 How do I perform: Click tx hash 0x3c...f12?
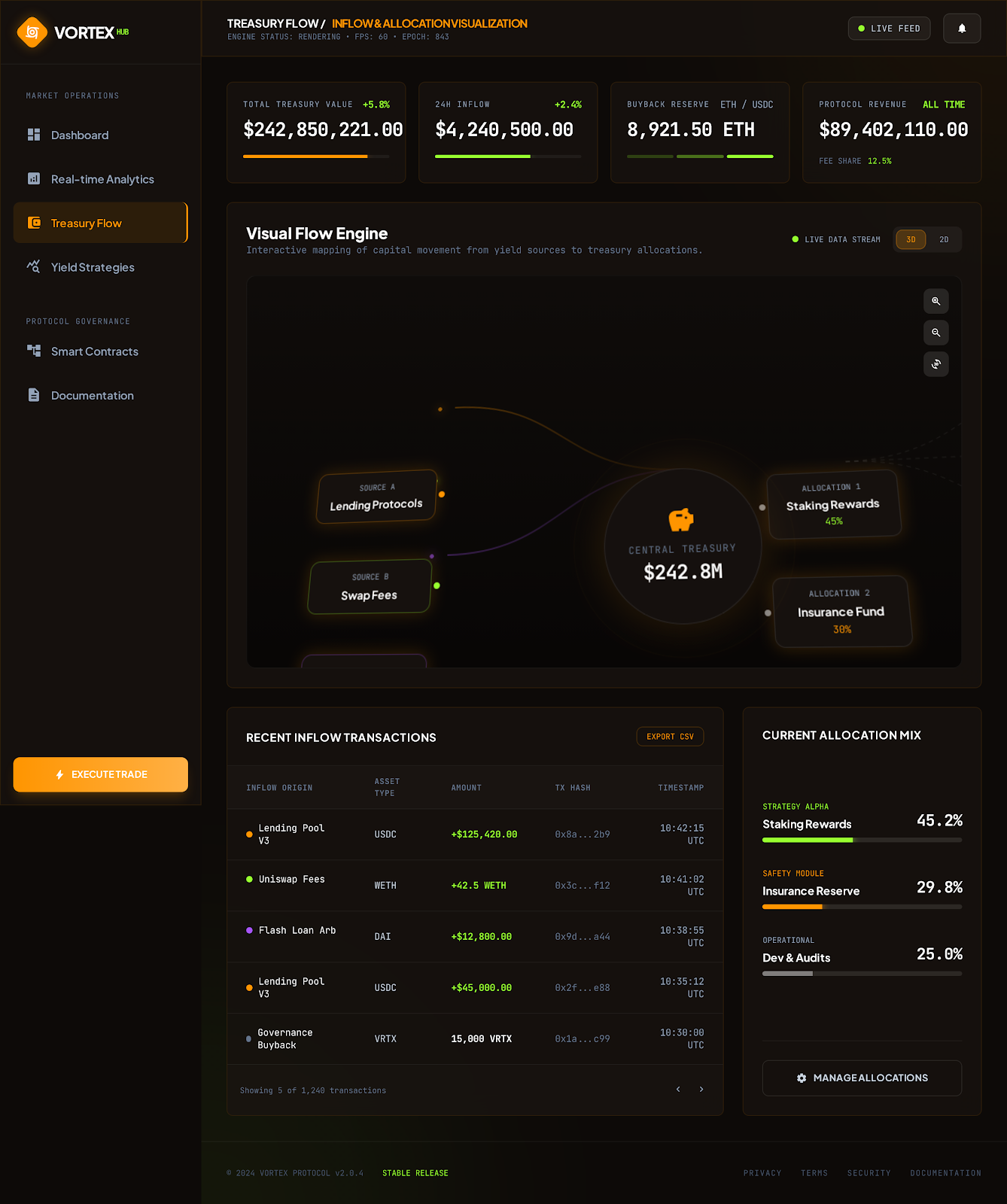583,886
